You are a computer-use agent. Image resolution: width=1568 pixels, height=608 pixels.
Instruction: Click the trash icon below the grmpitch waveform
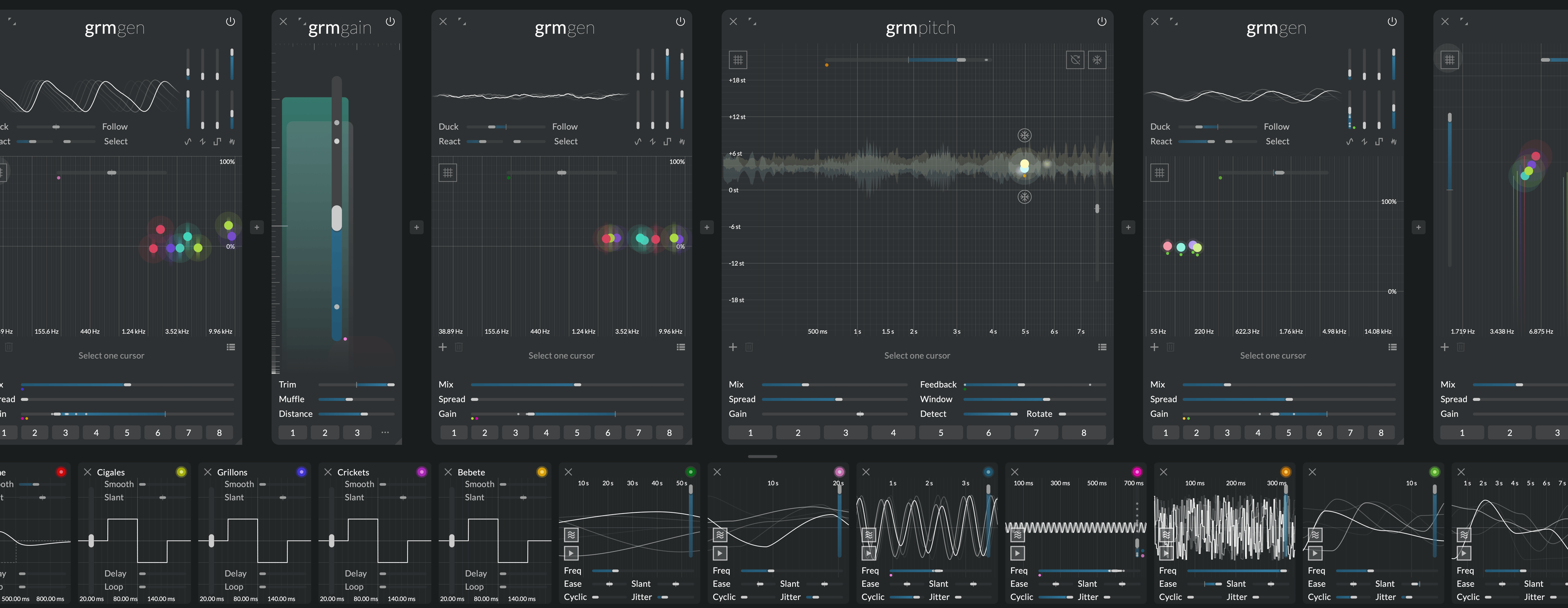pyautogui.click(x=749, y=347)
